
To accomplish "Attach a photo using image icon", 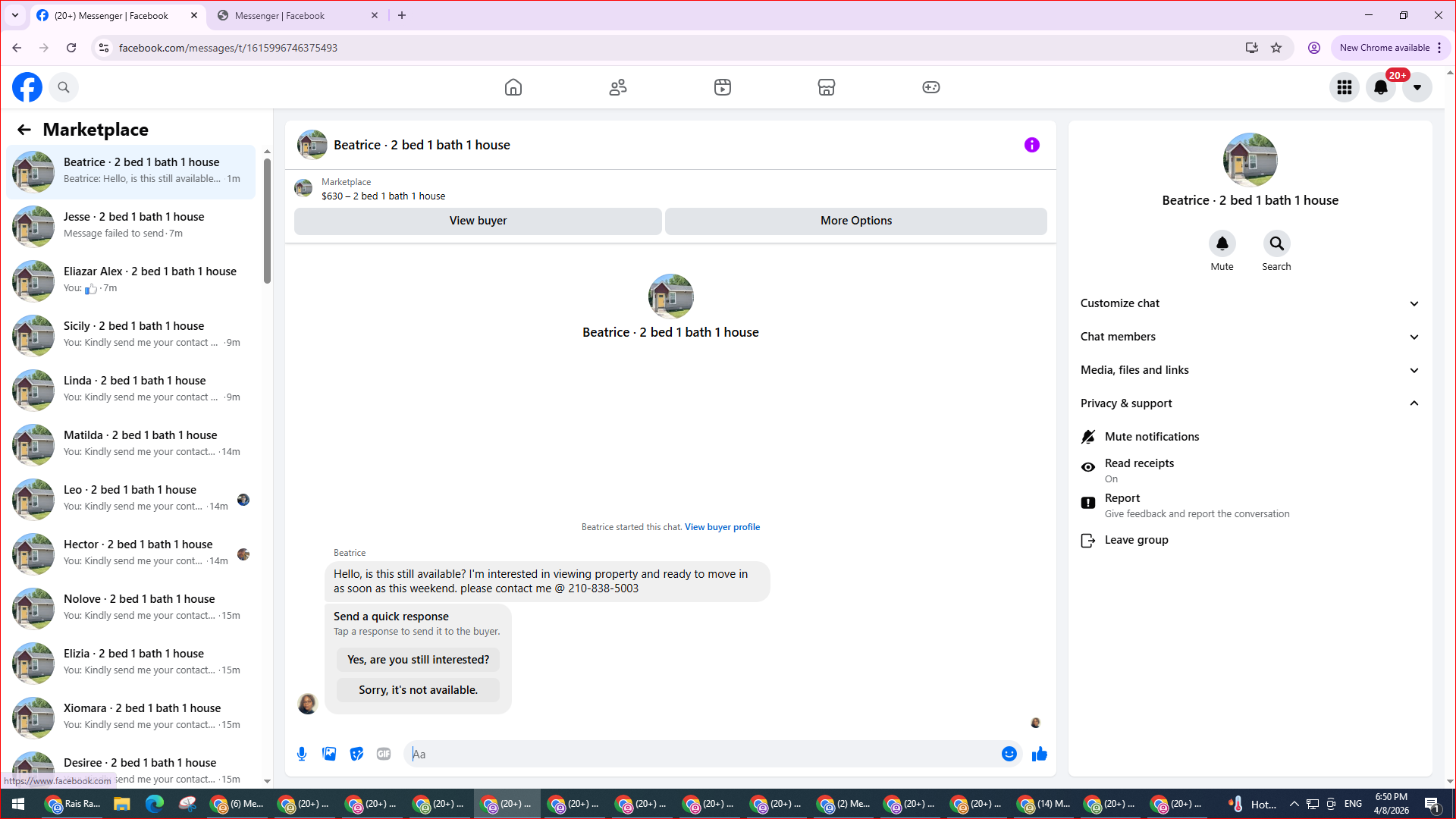I will (329, 754).
